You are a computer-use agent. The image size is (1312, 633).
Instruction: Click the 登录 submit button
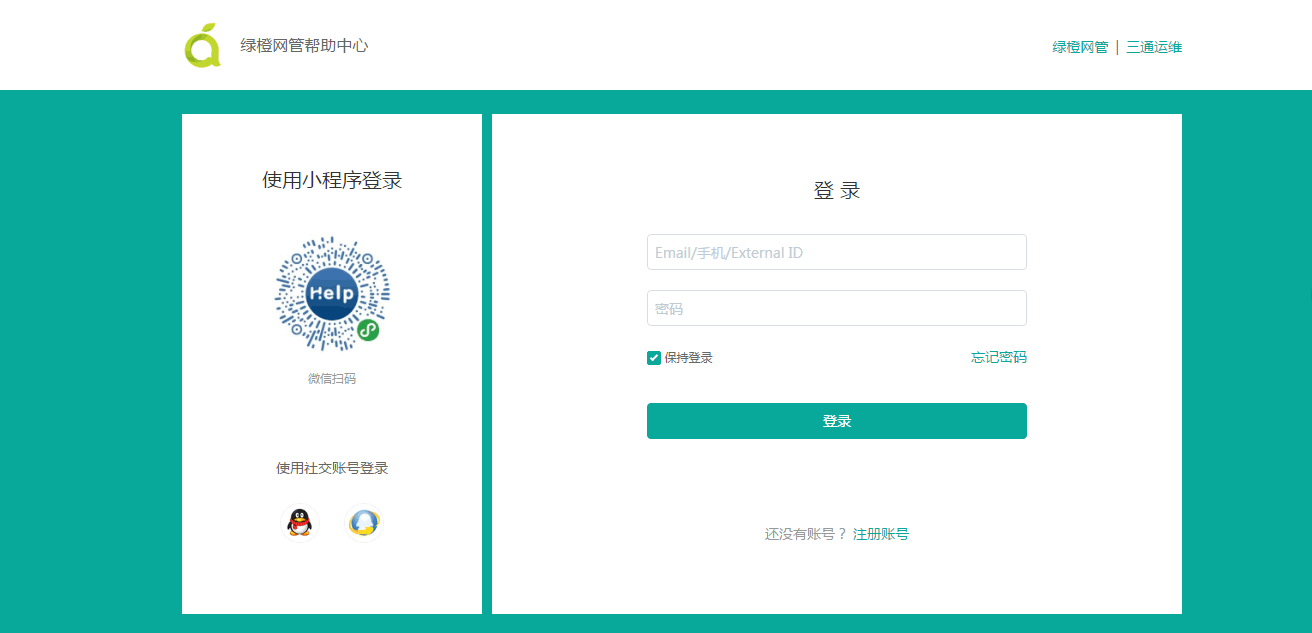(837, 421)
